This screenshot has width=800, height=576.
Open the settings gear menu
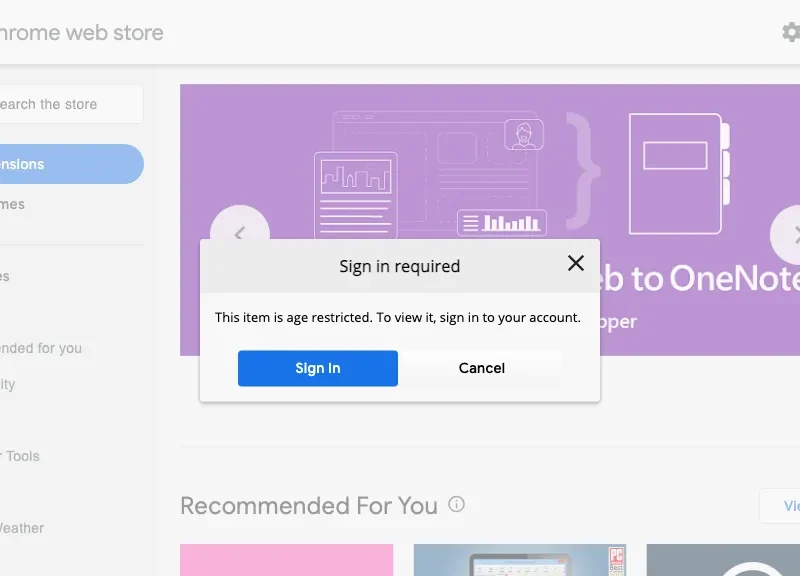pos(790,33)
